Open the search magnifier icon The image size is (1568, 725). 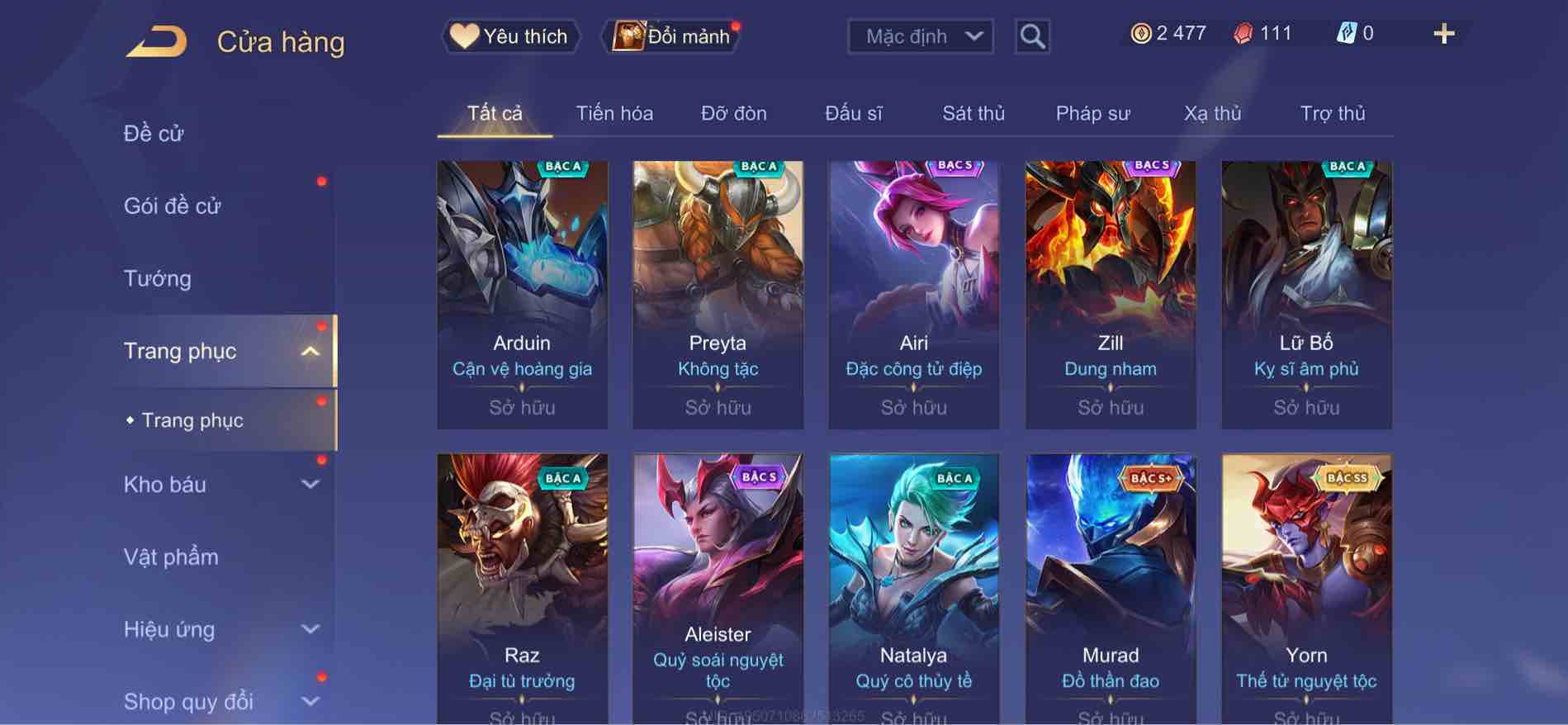pyautogui.click(x=1032, y=36)
